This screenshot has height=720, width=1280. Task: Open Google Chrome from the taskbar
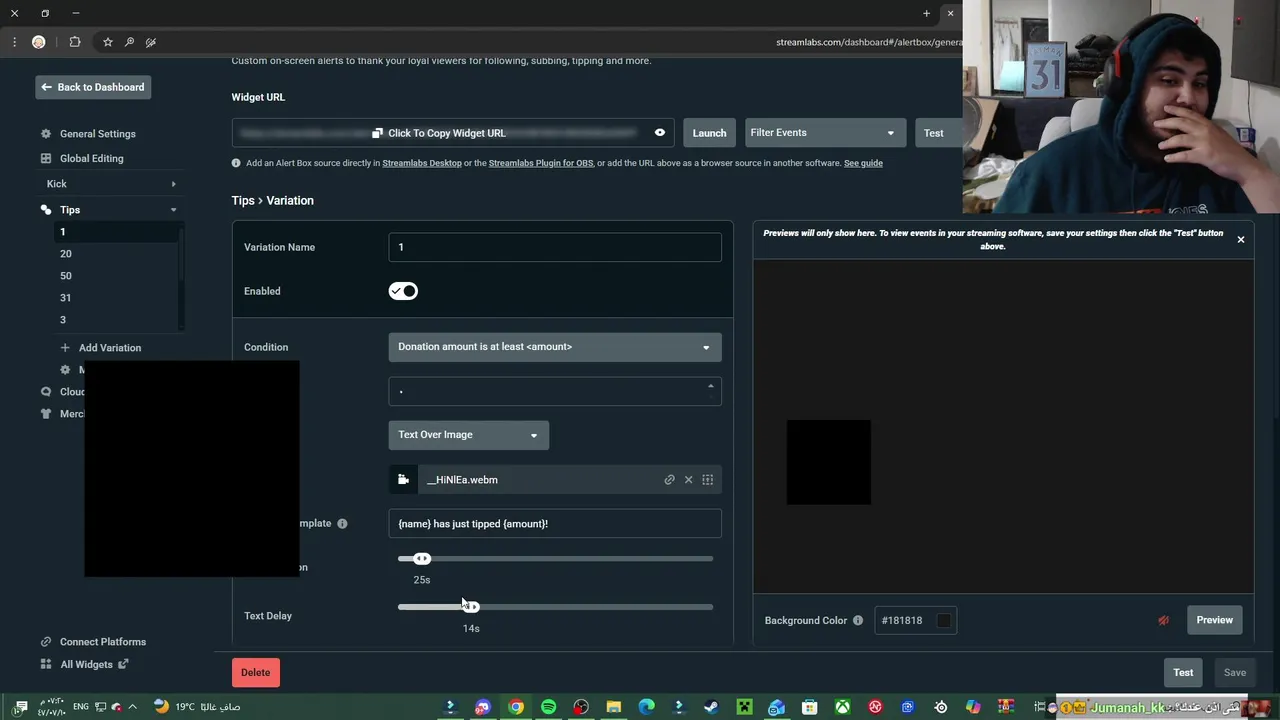[x=516, y=707]
